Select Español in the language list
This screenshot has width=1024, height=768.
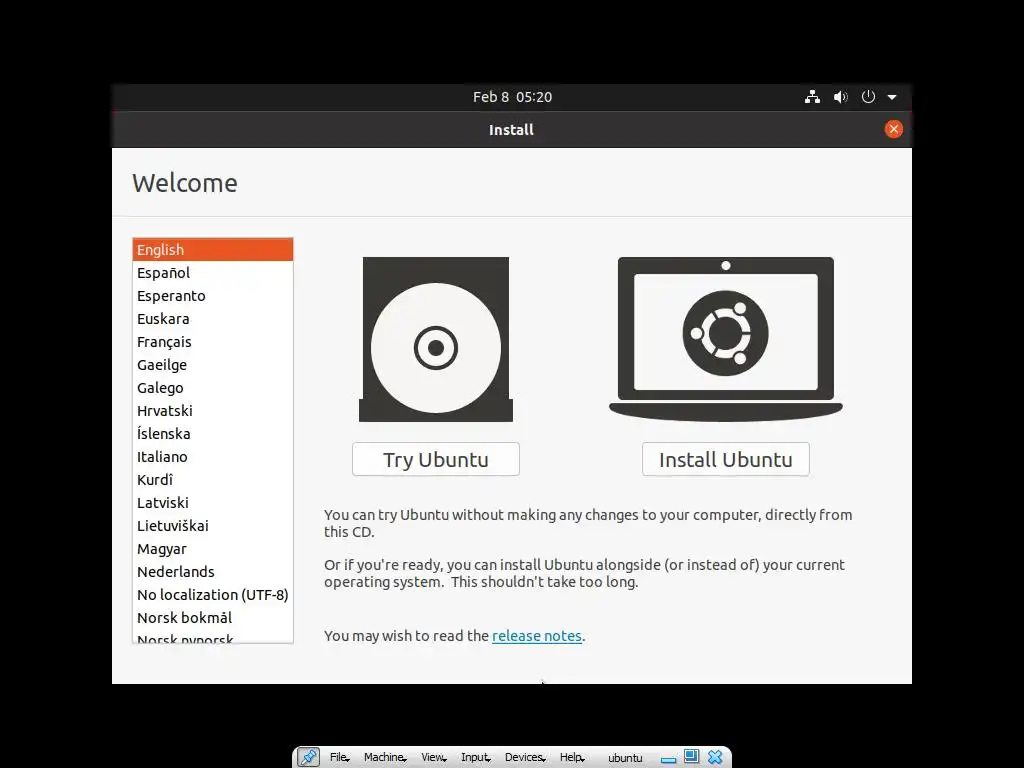[212, 272]
